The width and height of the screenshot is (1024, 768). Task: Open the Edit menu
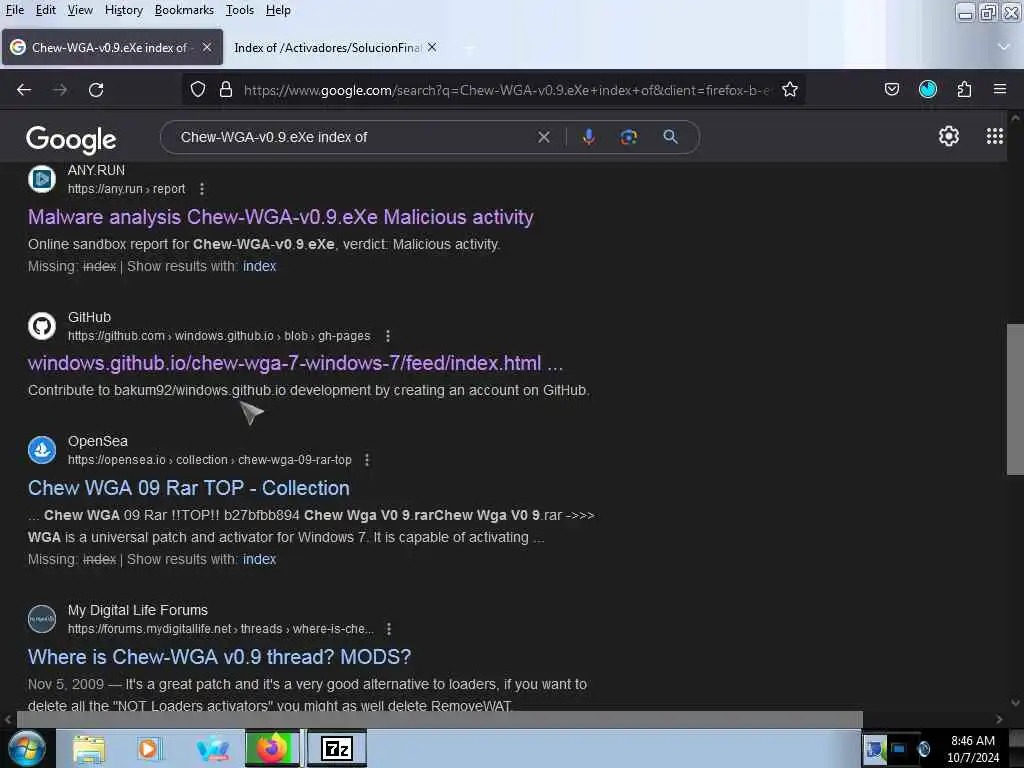(x=45, y=10)
